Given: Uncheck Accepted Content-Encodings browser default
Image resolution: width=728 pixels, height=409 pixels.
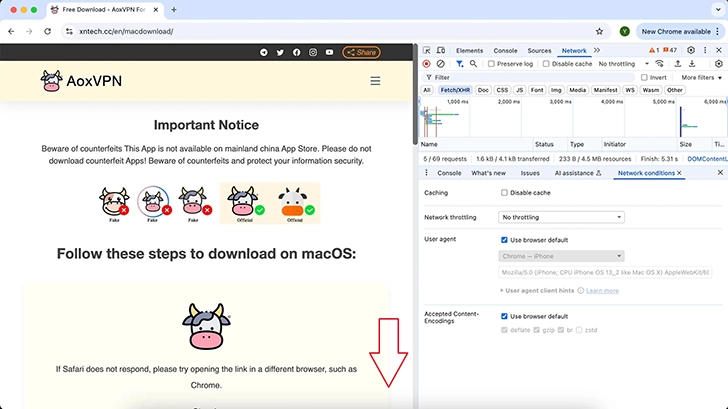Looking at the screenshot, I should pyautogui.click(x=504, y=316).
